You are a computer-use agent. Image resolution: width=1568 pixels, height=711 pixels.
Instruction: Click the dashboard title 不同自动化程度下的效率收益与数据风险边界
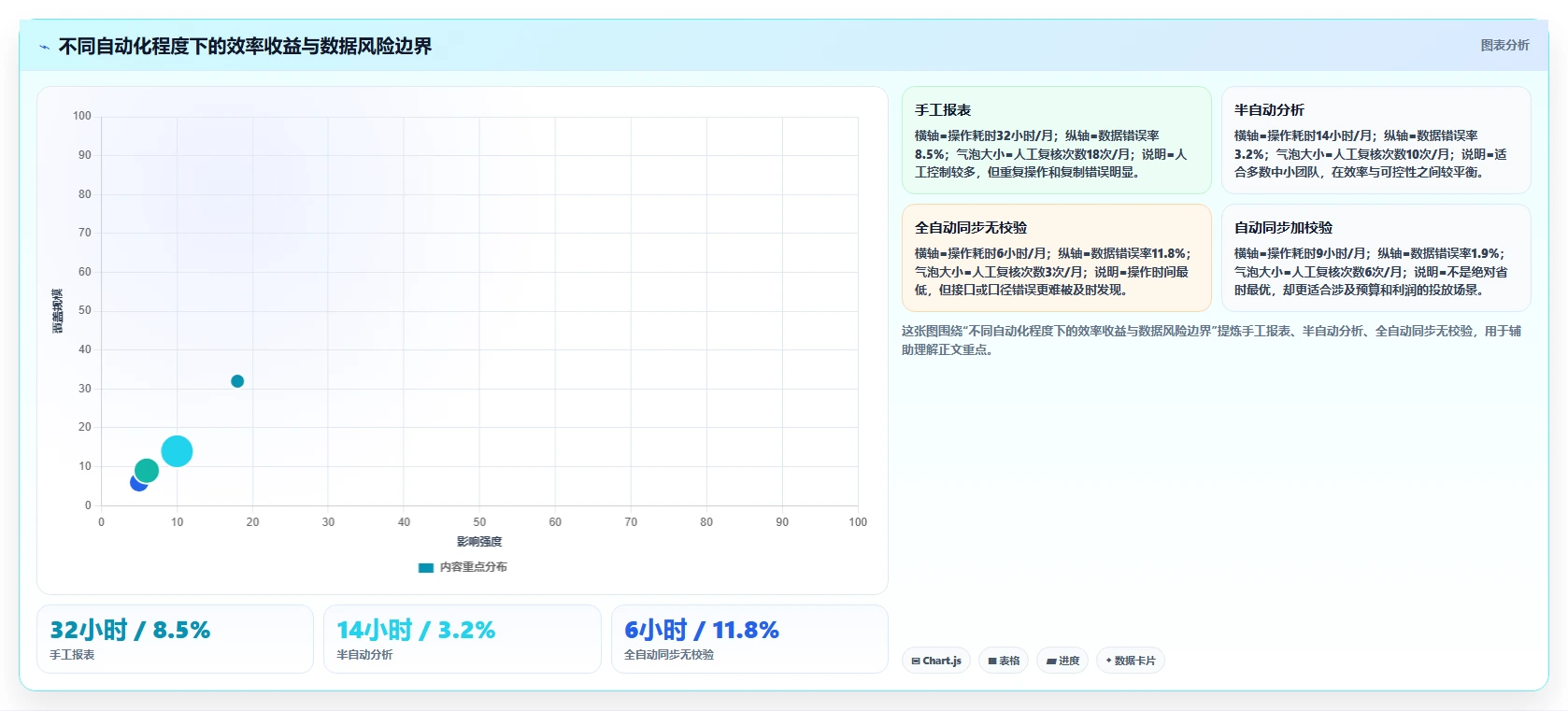245,46
